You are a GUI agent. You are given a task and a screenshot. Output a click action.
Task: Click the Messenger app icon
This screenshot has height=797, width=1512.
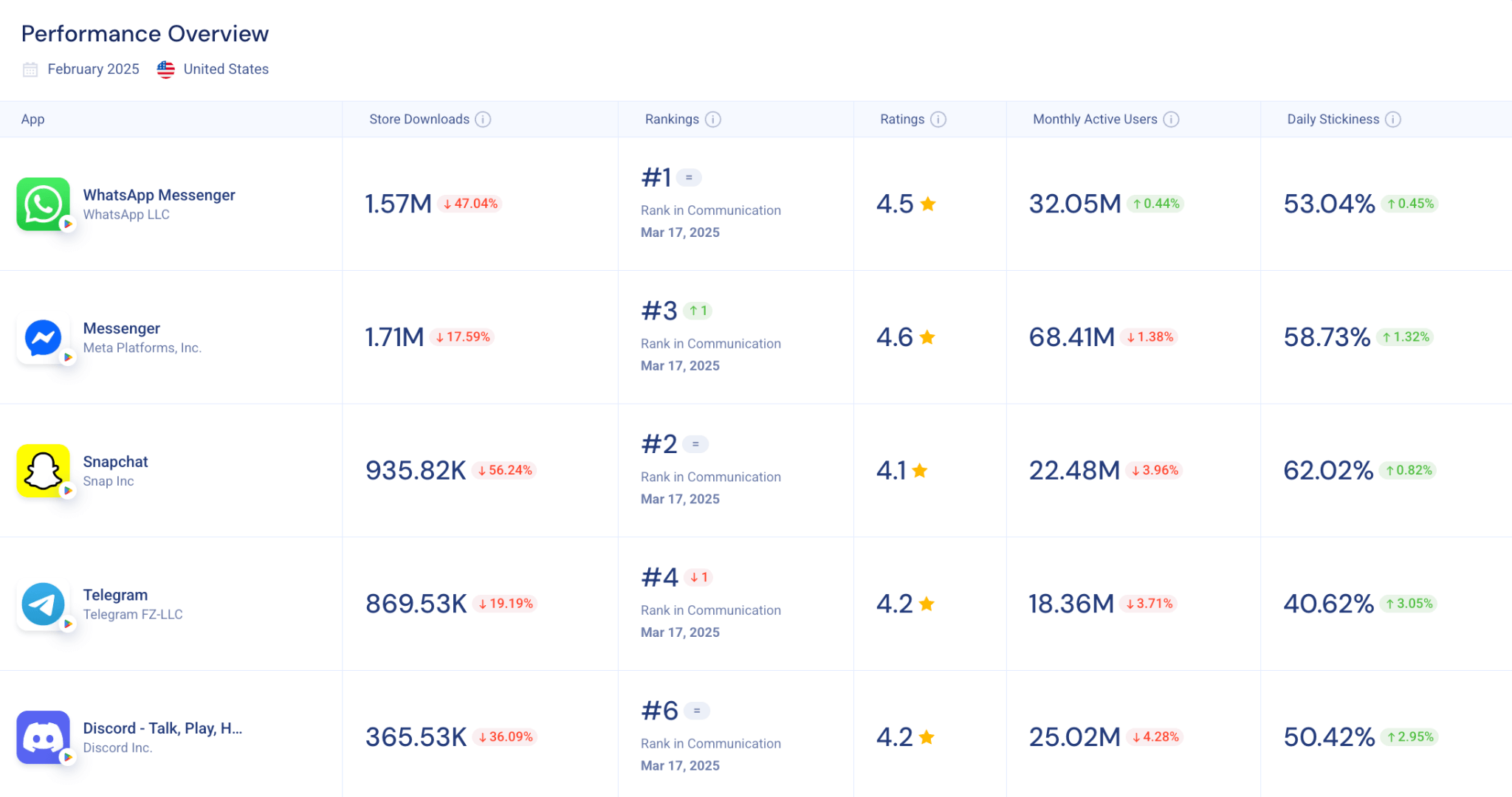pos(44,338)
